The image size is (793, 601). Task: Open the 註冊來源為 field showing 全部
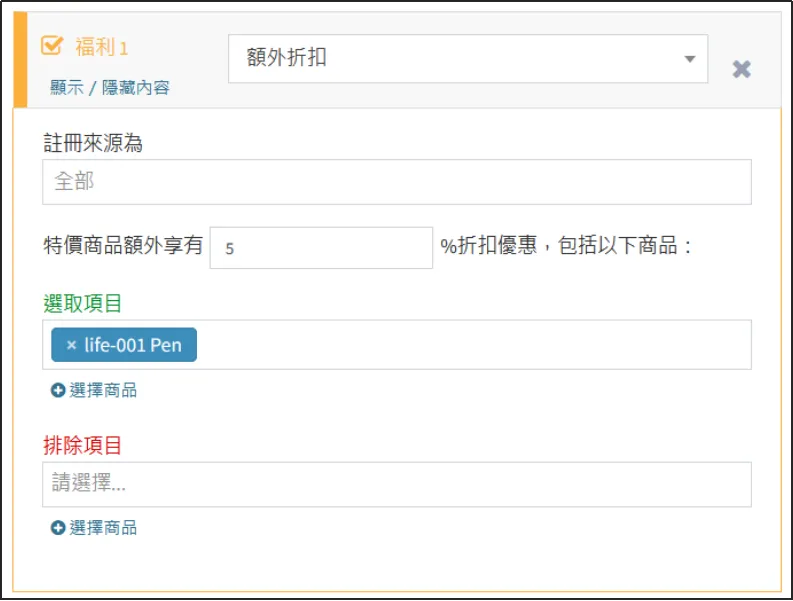[x=396, y=183]
